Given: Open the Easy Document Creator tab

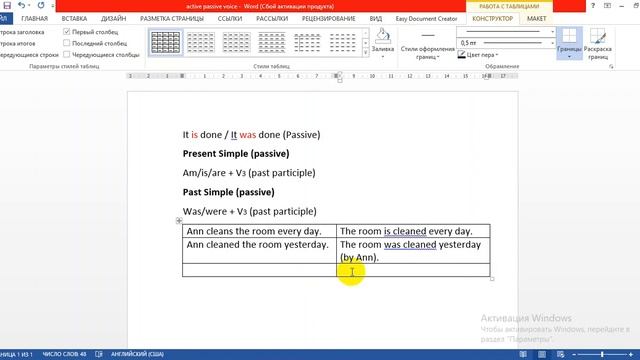Looking at the screenshot, I should (x=426, y=19).
